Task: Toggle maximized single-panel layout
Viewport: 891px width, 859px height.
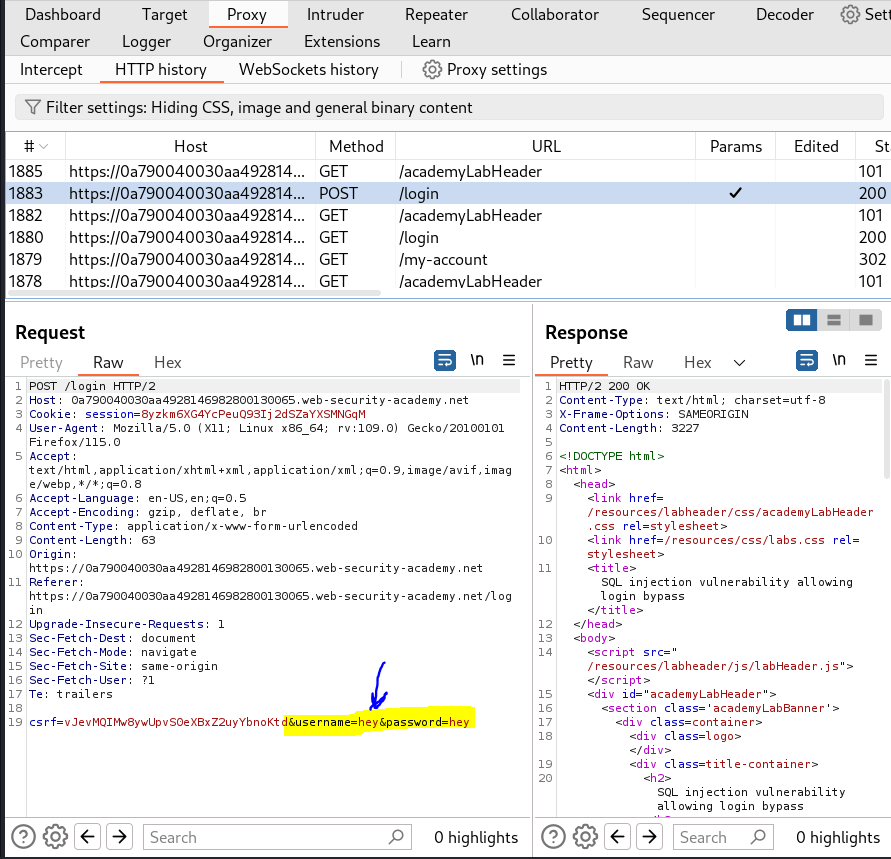Action: point(866,319)
